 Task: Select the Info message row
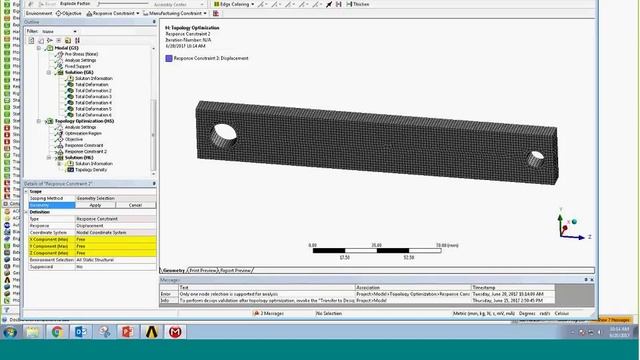357,300
